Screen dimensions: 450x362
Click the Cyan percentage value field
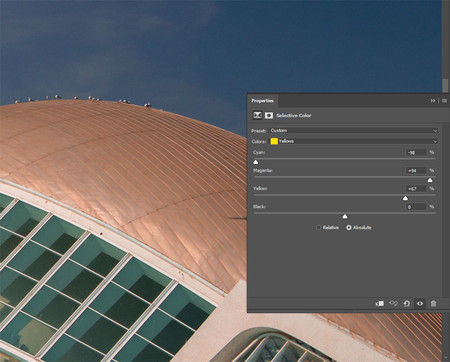pos(416,152)
